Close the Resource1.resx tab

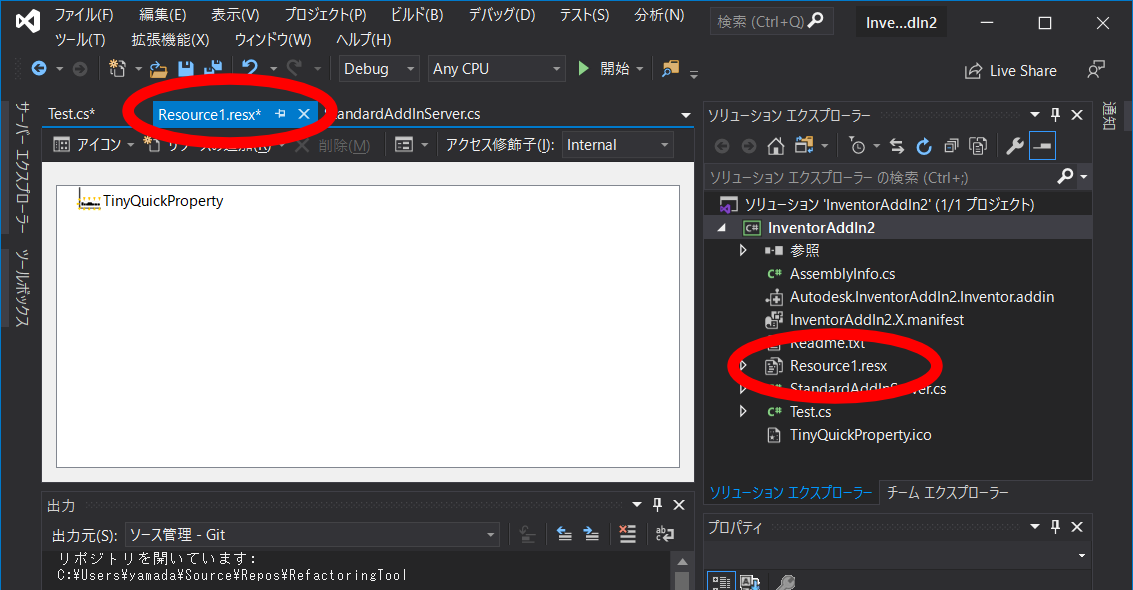click(x=304, y=114)
